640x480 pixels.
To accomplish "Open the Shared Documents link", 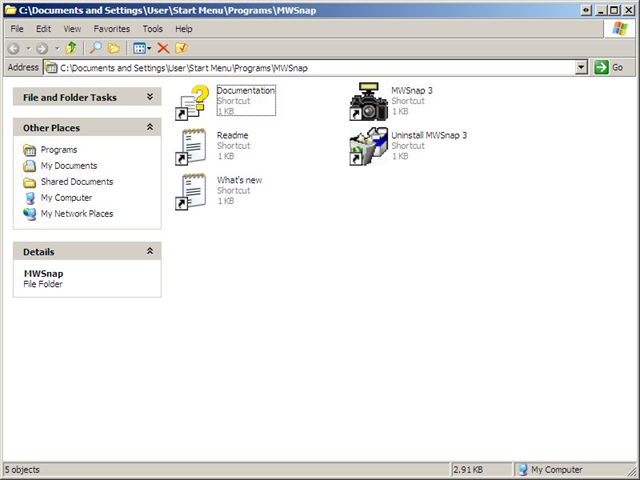I will tap(77, 182).
